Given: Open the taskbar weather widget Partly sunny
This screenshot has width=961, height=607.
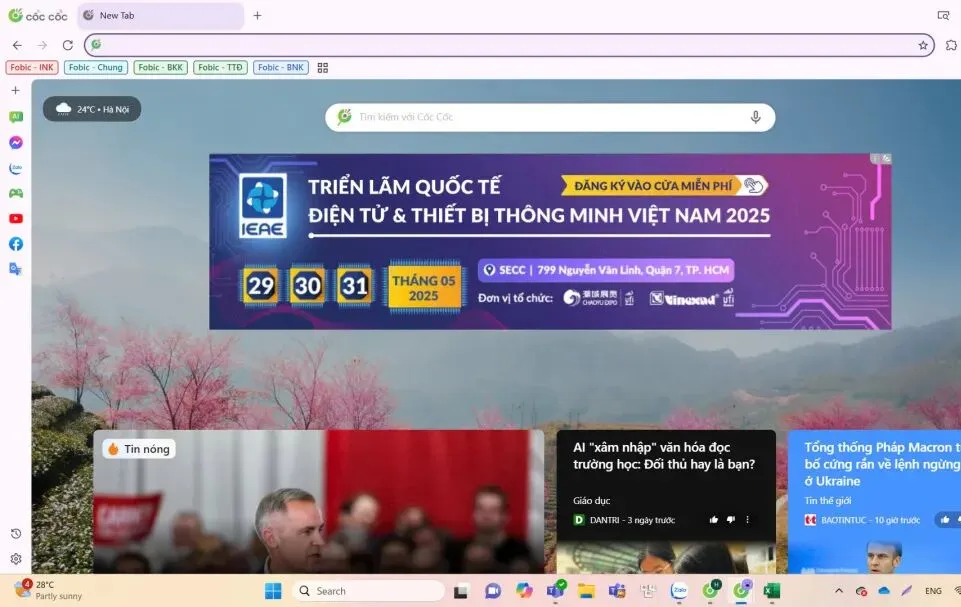Looking at the screenshot, I should (49, 590).
